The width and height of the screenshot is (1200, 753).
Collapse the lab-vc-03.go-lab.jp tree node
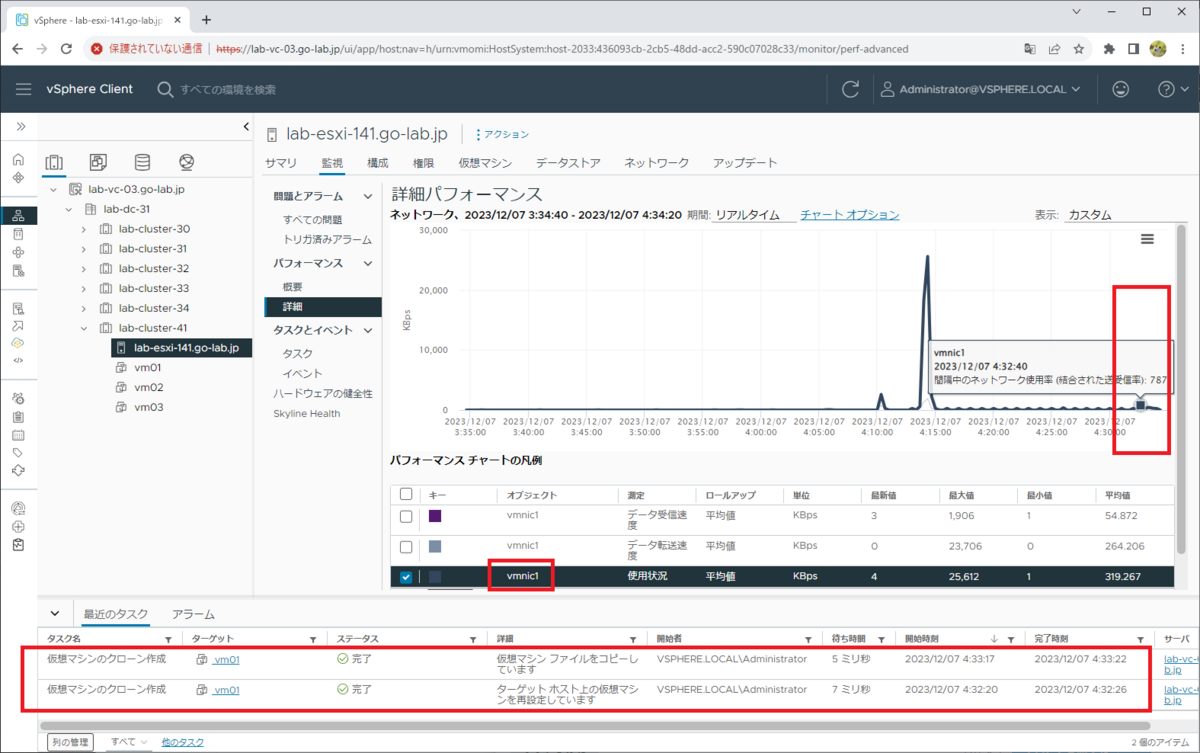(x=53, y=189)
